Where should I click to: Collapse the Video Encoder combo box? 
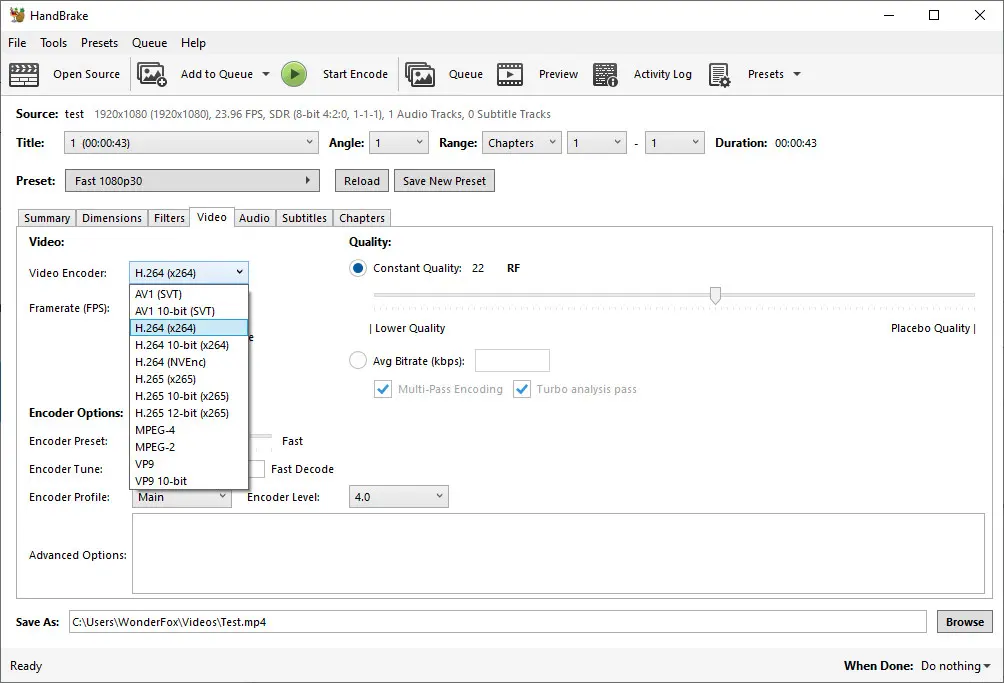pyautogui.click(x=189, y=273)
